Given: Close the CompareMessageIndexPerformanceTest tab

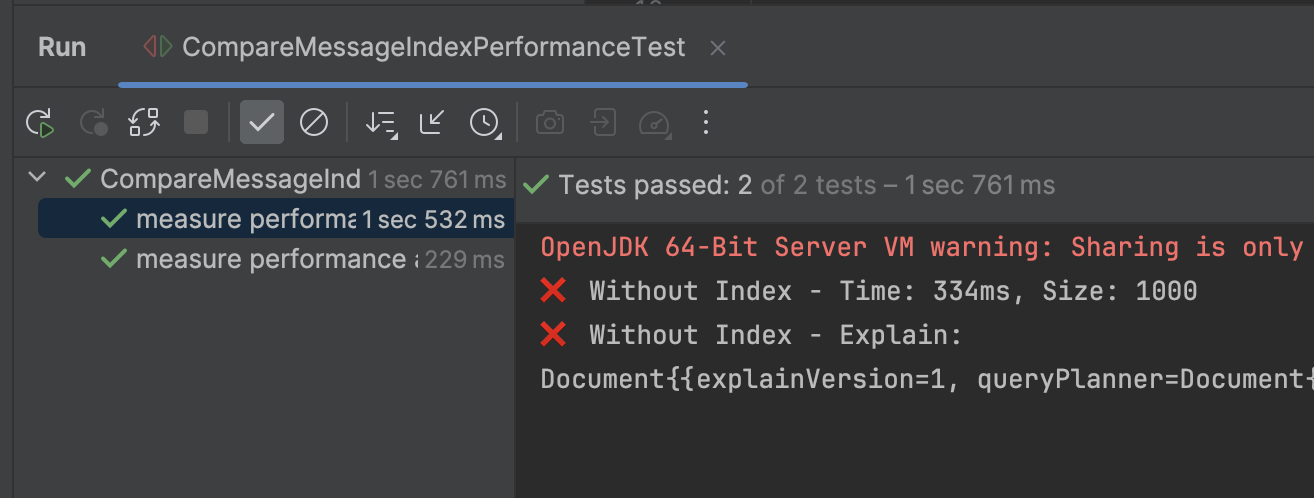Looking at the screenshot, I should tap(717, 48).
